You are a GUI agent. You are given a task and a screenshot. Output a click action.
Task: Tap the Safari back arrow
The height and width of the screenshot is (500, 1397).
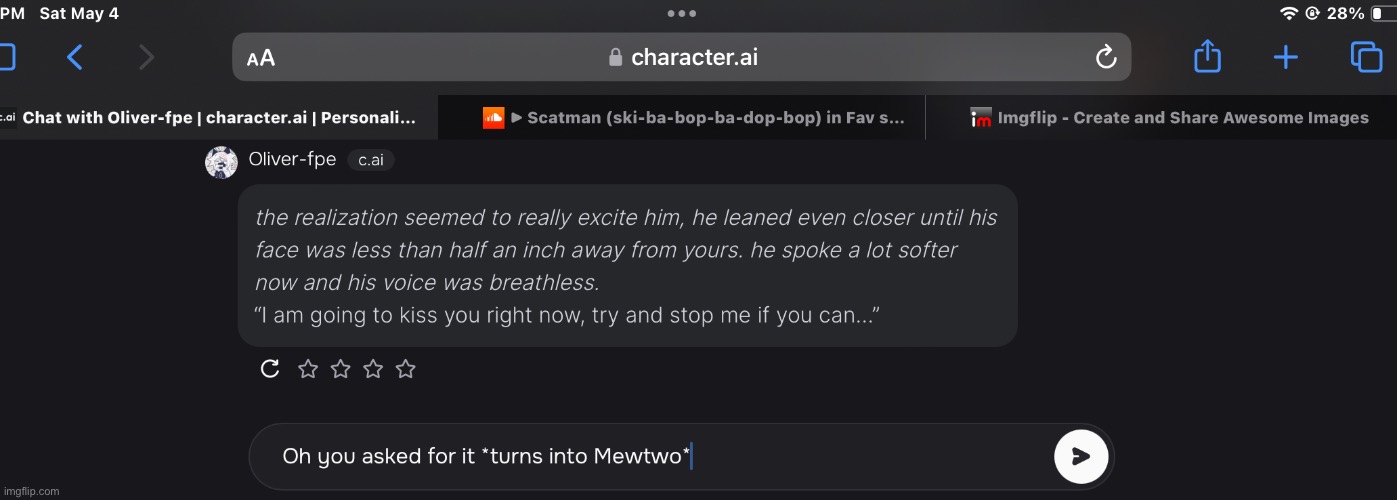[x=74, y=58]
